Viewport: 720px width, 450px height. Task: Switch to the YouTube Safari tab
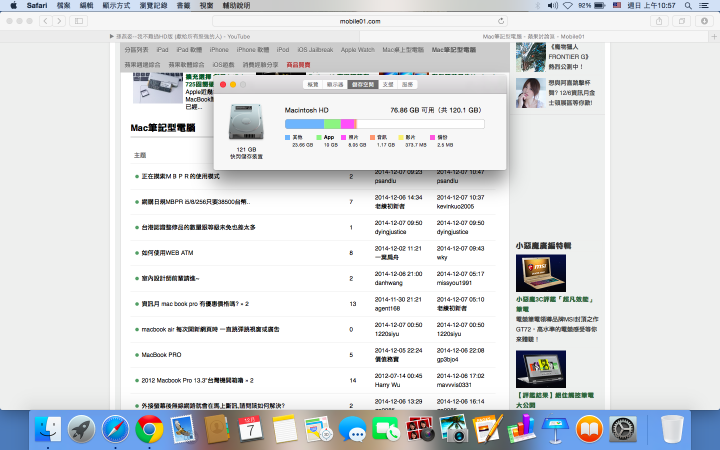(180, 36)
